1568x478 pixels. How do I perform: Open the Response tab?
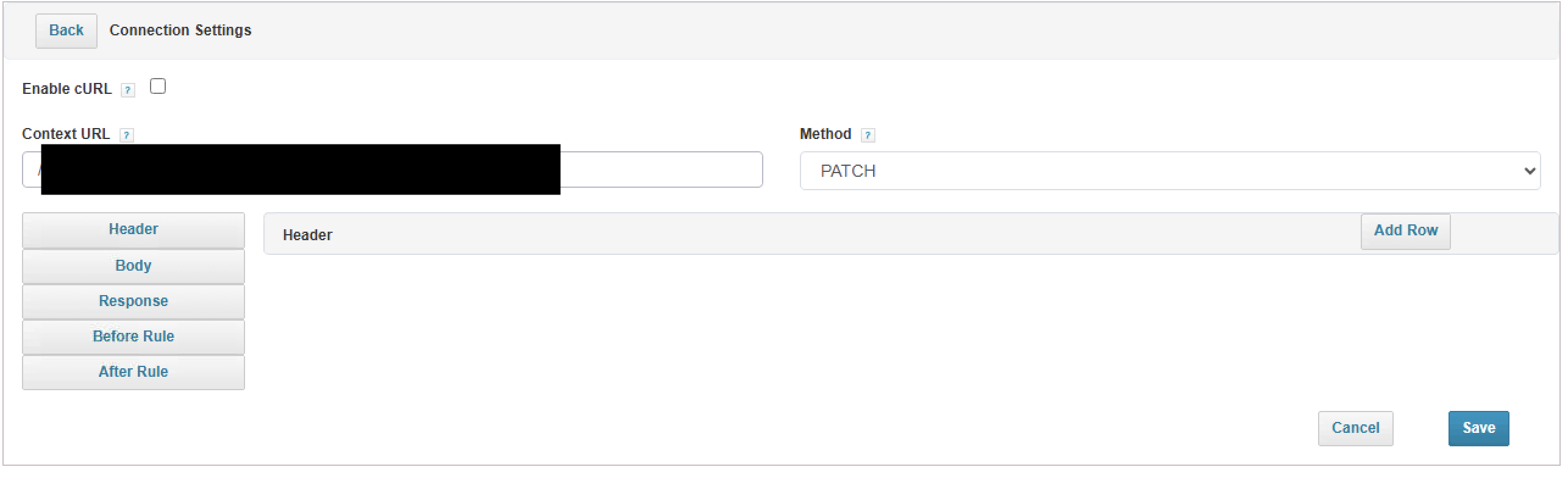coord(133,301)
